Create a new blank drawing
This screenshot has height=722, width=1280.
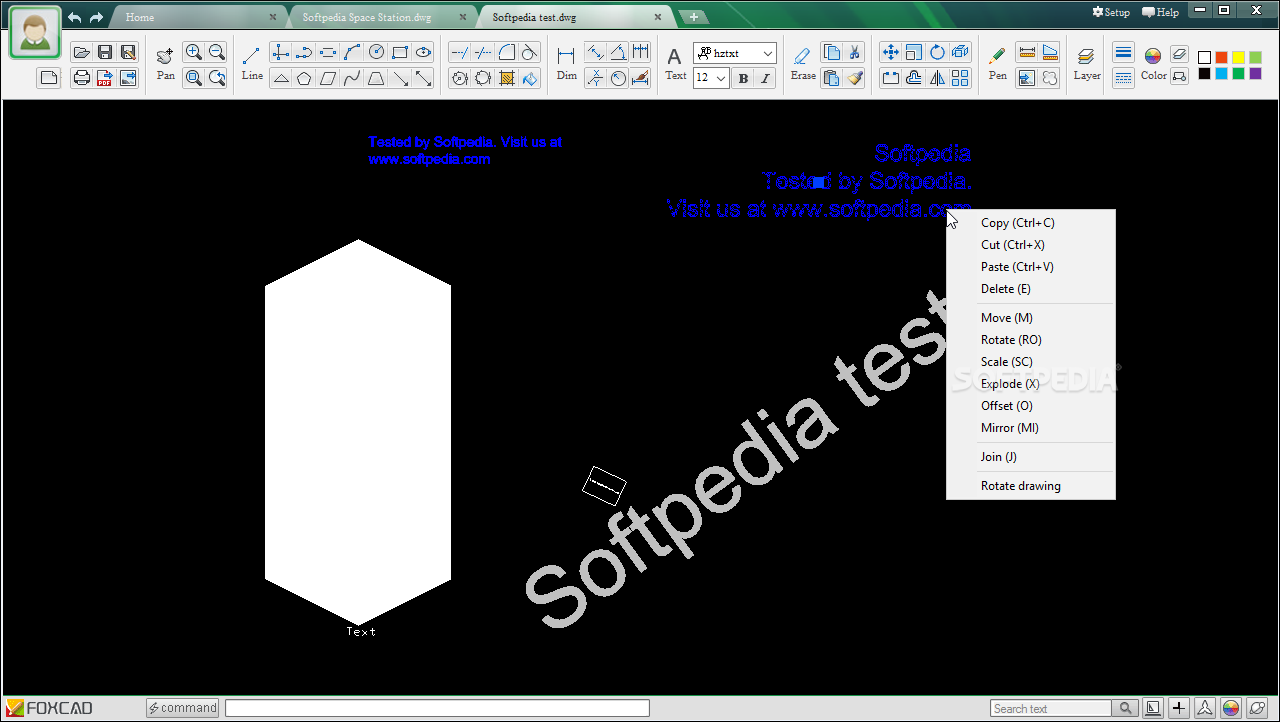click(49, 78)
